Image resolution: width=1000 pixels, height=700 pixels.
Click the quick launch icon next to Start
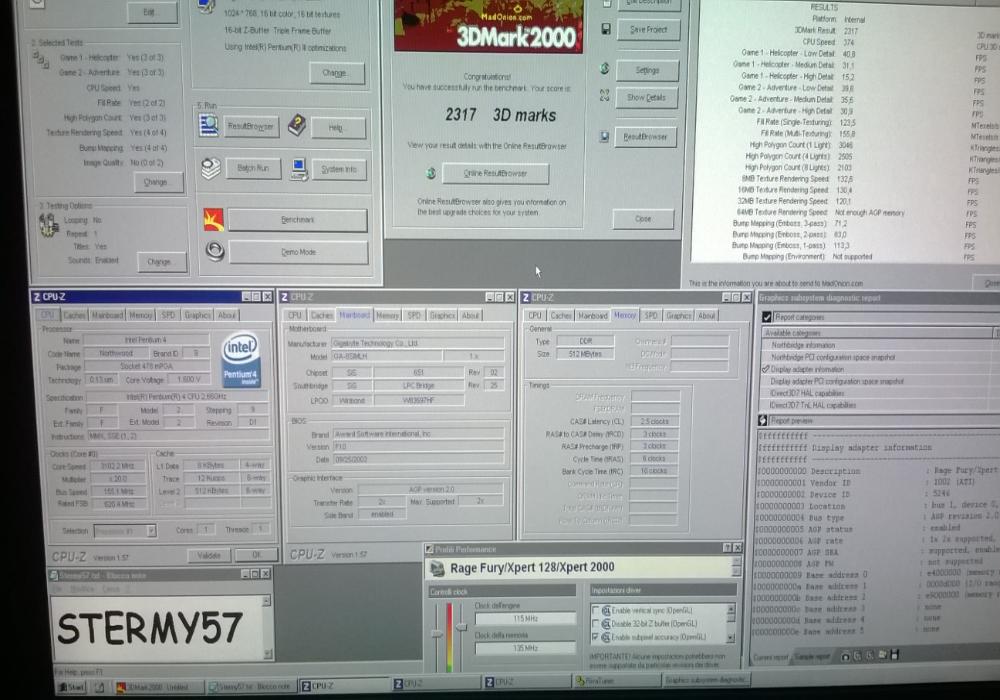(99, 687)
